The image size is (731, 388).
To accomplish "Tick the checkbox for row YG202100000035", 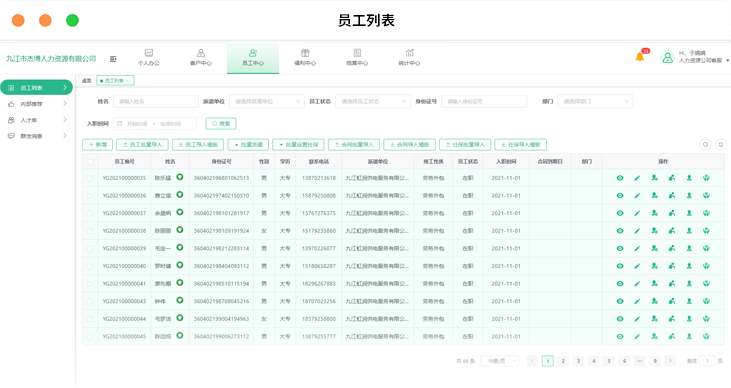I will (90, 178).
